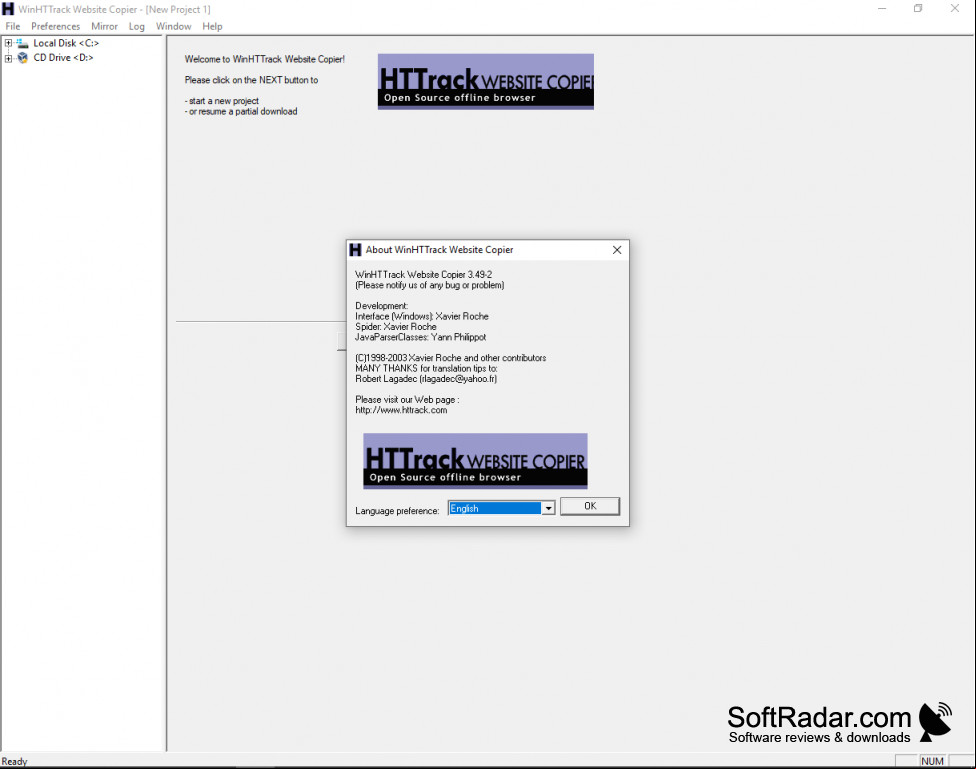
Task: Click OK in the About dialog
Action: pyautogui.click(x=590, y=506)
